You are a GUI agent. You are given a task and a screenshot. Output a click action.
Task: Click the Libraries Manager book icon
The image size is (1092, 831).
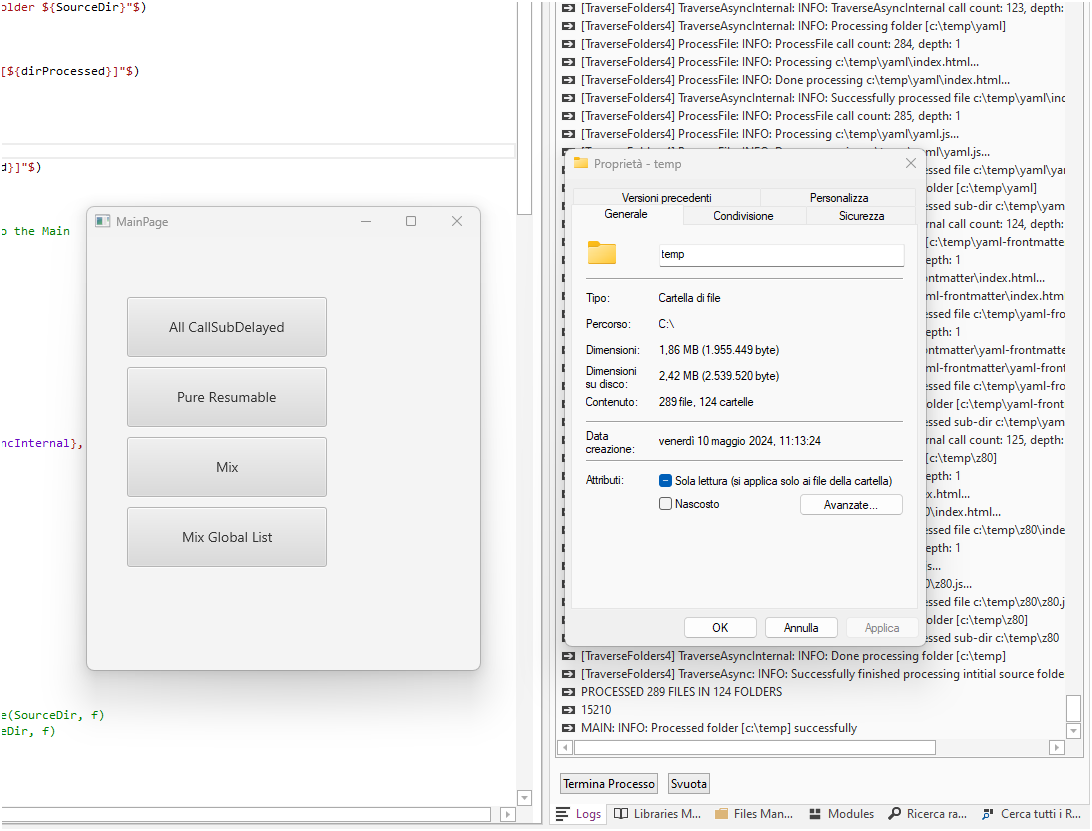coord(621,814)
